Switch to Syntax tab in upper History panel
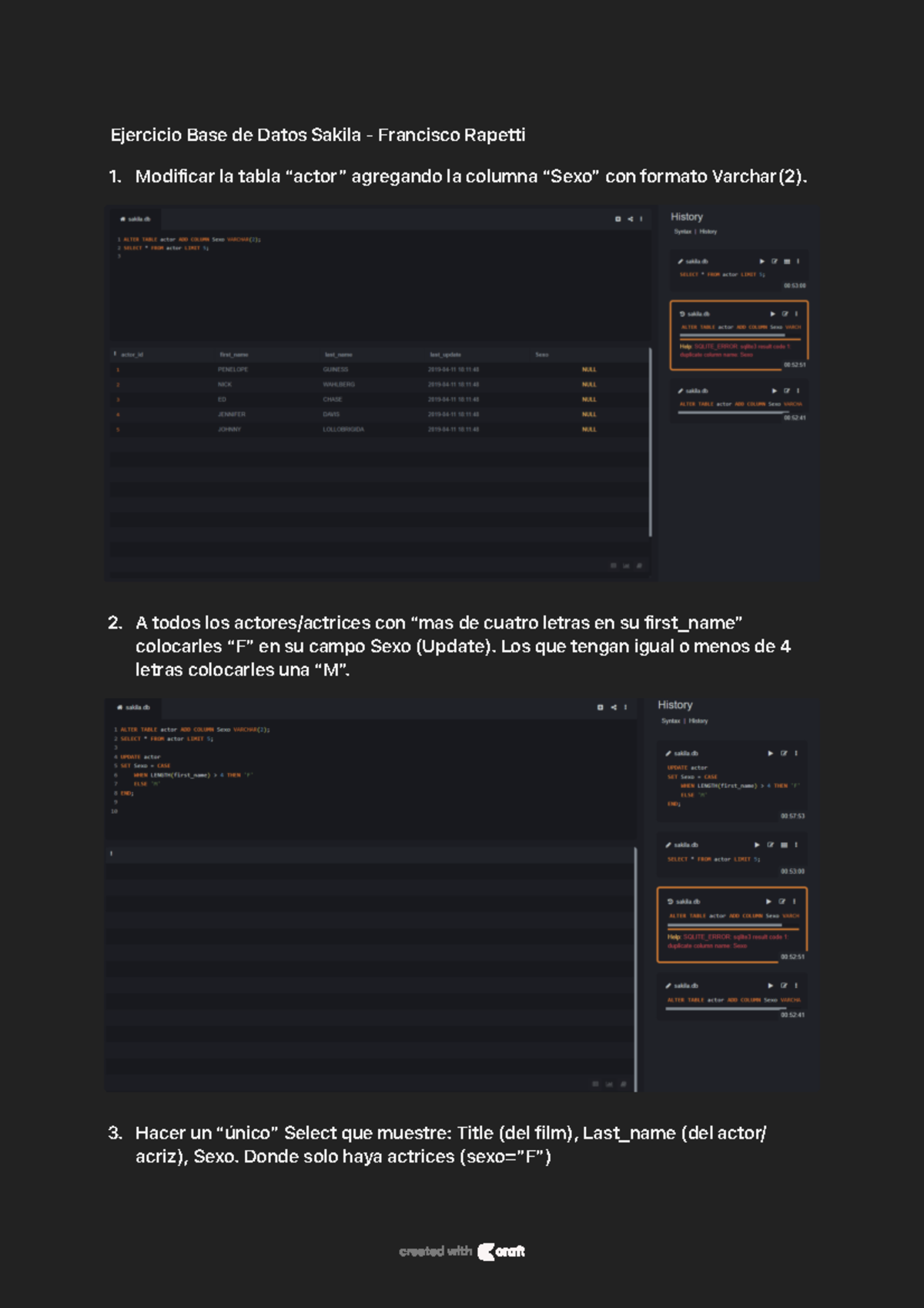The width and height of the screenshot is (924, 1308). click(682, 232)
